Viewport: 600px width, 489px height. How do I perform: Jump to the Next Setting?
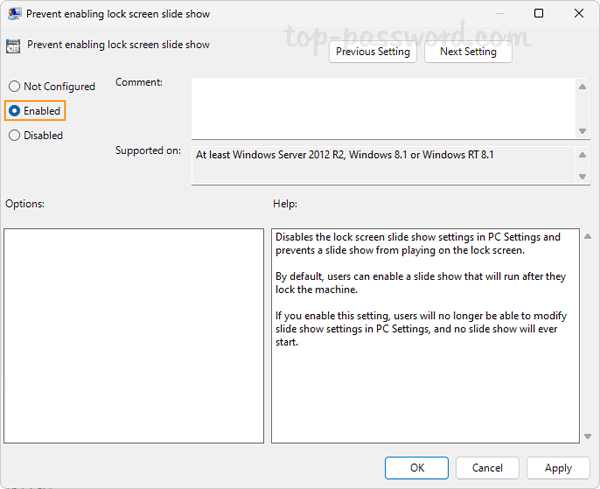467,52
